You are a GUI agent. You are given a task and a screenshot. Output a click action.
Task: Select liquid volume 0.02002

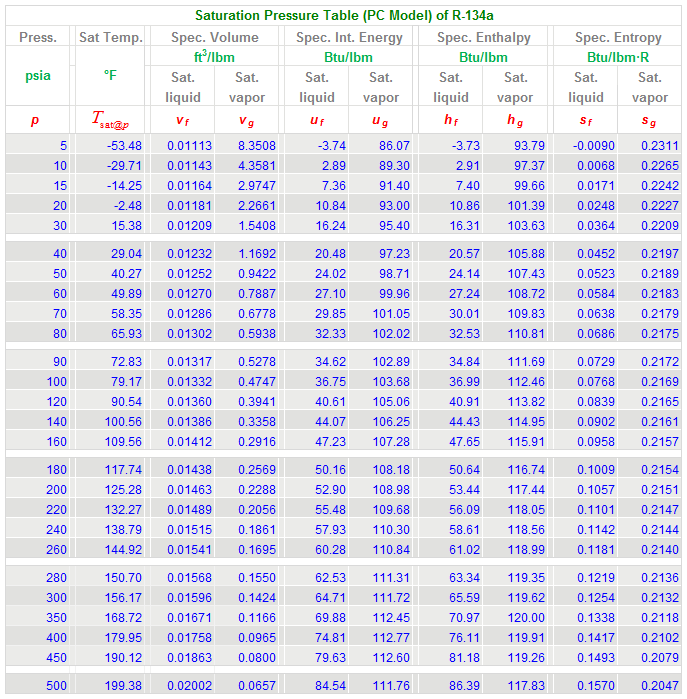click(189, 686)
